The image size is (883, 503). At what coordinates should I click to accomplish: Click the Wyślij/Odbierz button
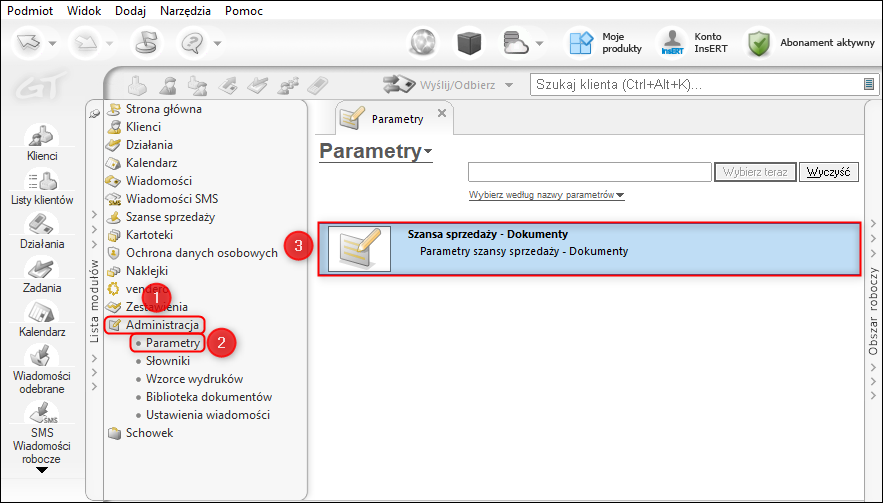pos(439,85)
